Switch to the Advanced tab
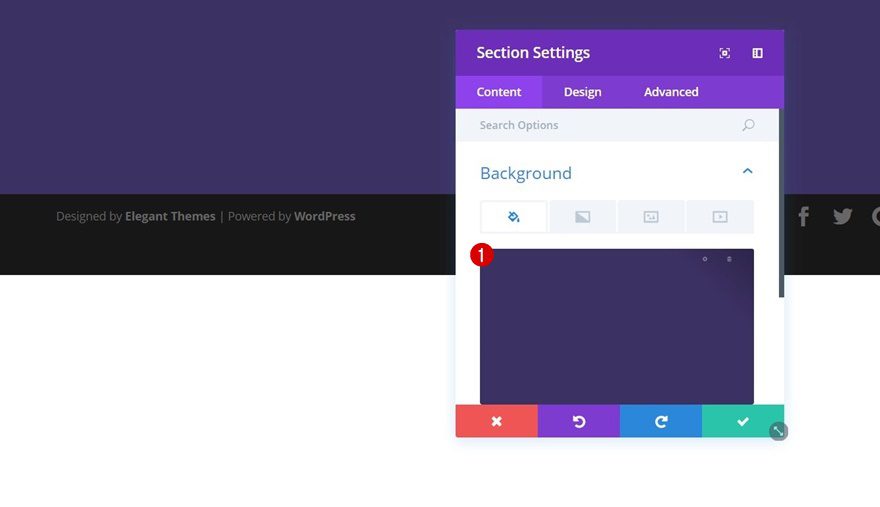 671,92
